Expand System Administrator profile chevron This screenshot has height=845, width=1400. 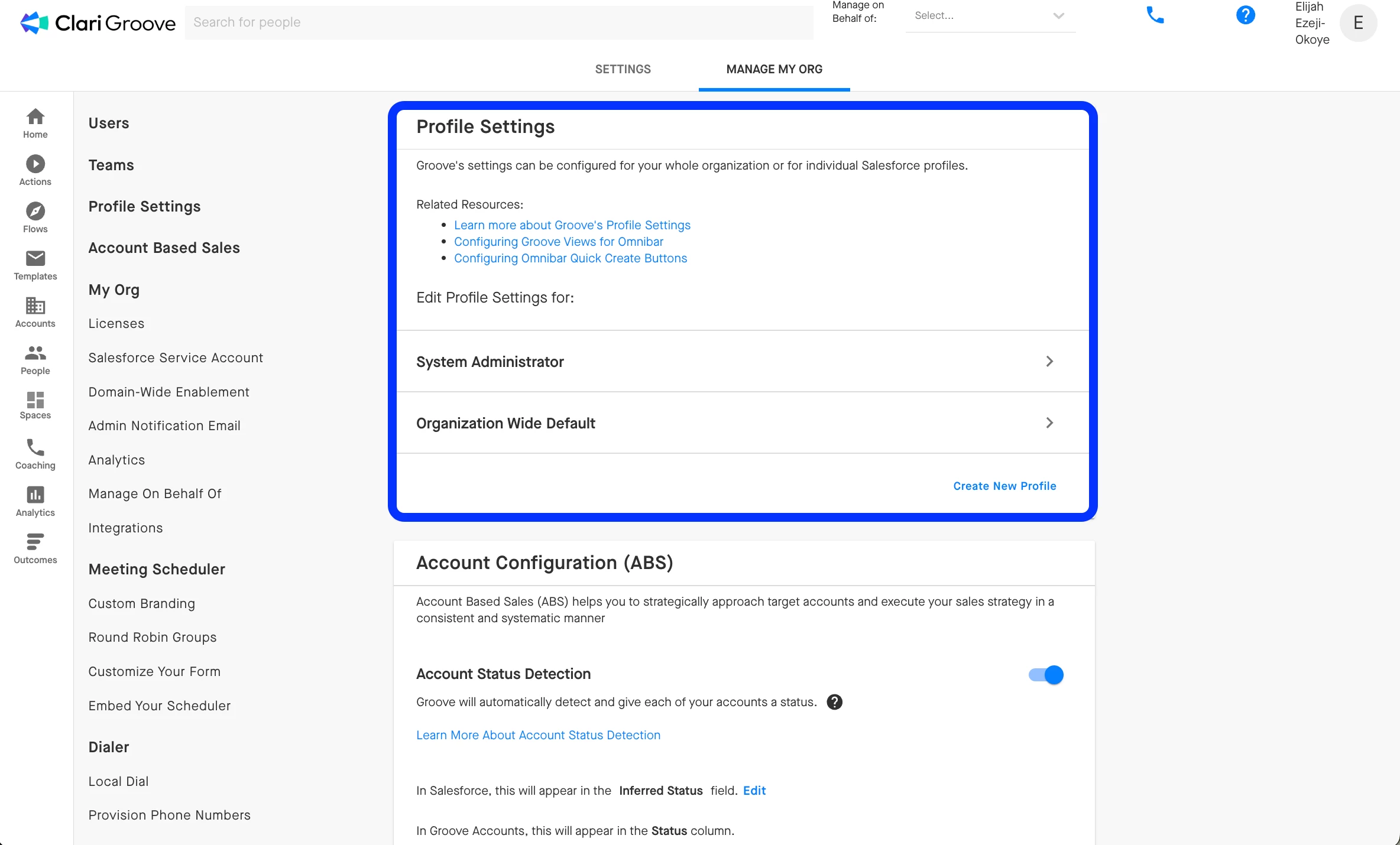[1049, 361]
